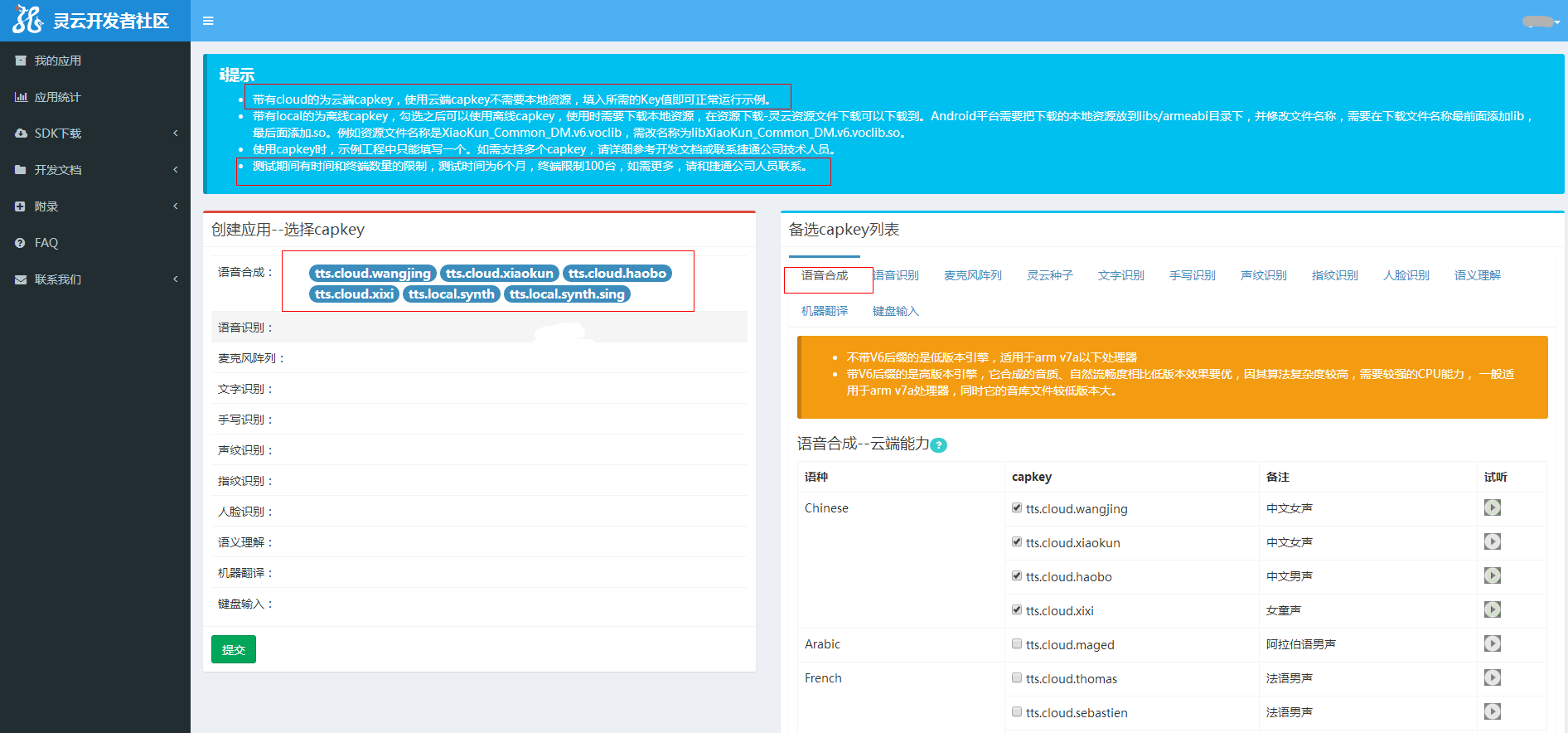The image size is (1568, 733).
Task: Switch to the 灵云种子 tab
Action: click(x=1050, y=275)
